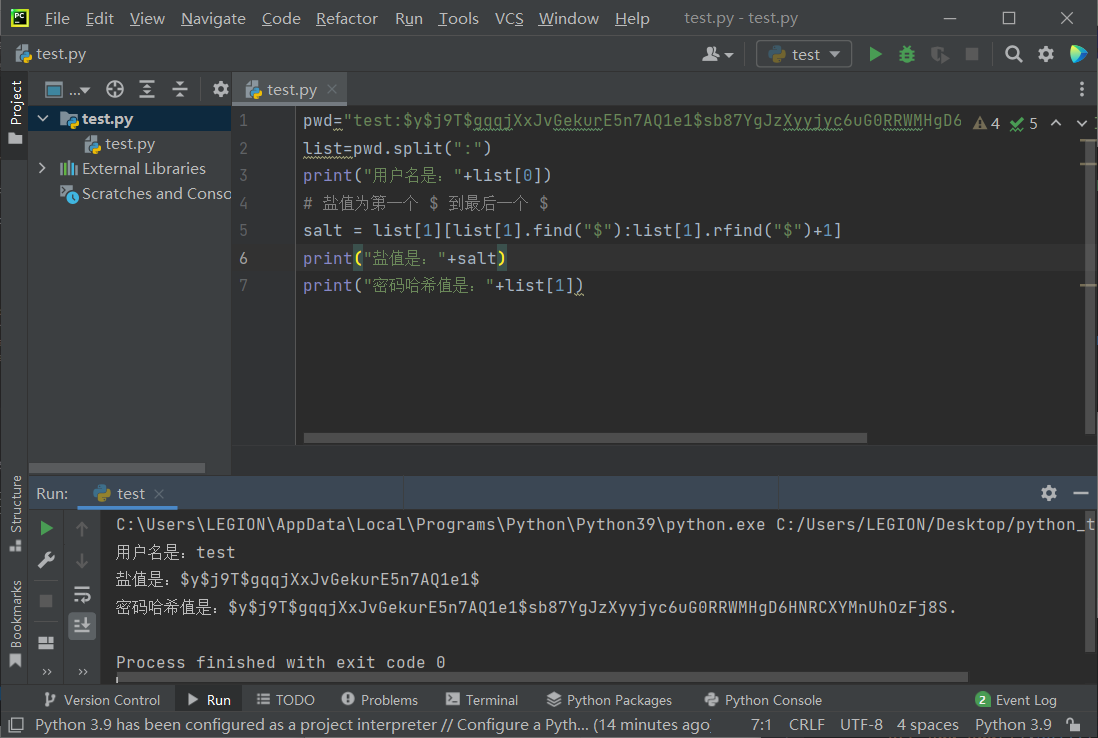Image resolution: width=1098 pixels, height=738 pixels.
Task: Toggle tool window bars icon at bottom-left
Action: (x=17, y=725)
